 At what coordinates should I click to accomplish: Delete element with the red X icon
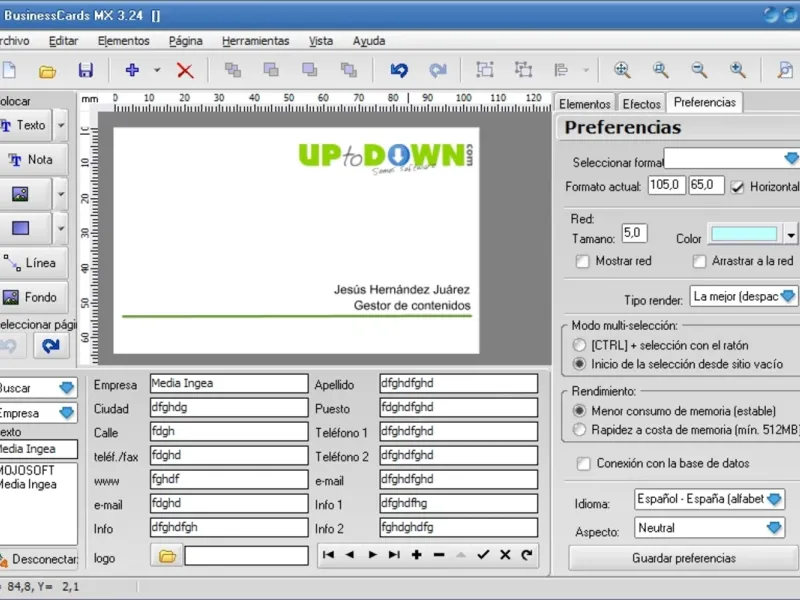185,70
